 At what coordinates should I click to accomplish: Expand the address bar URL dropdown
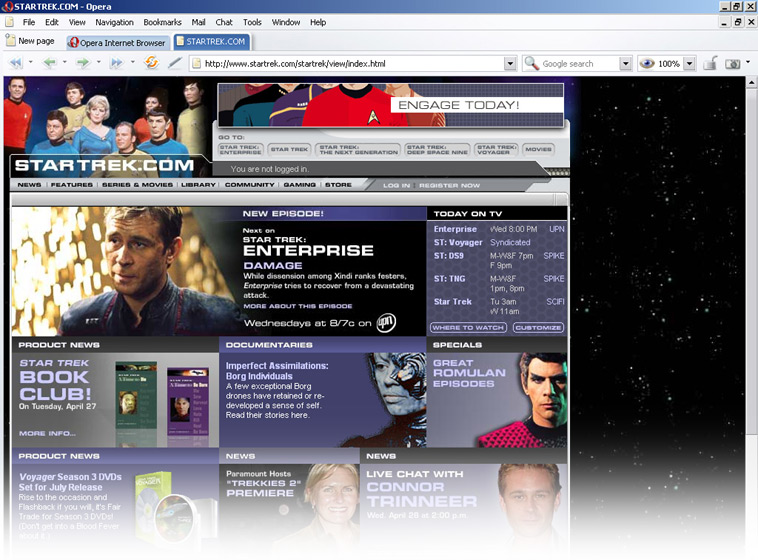click(x=510, y=63)
